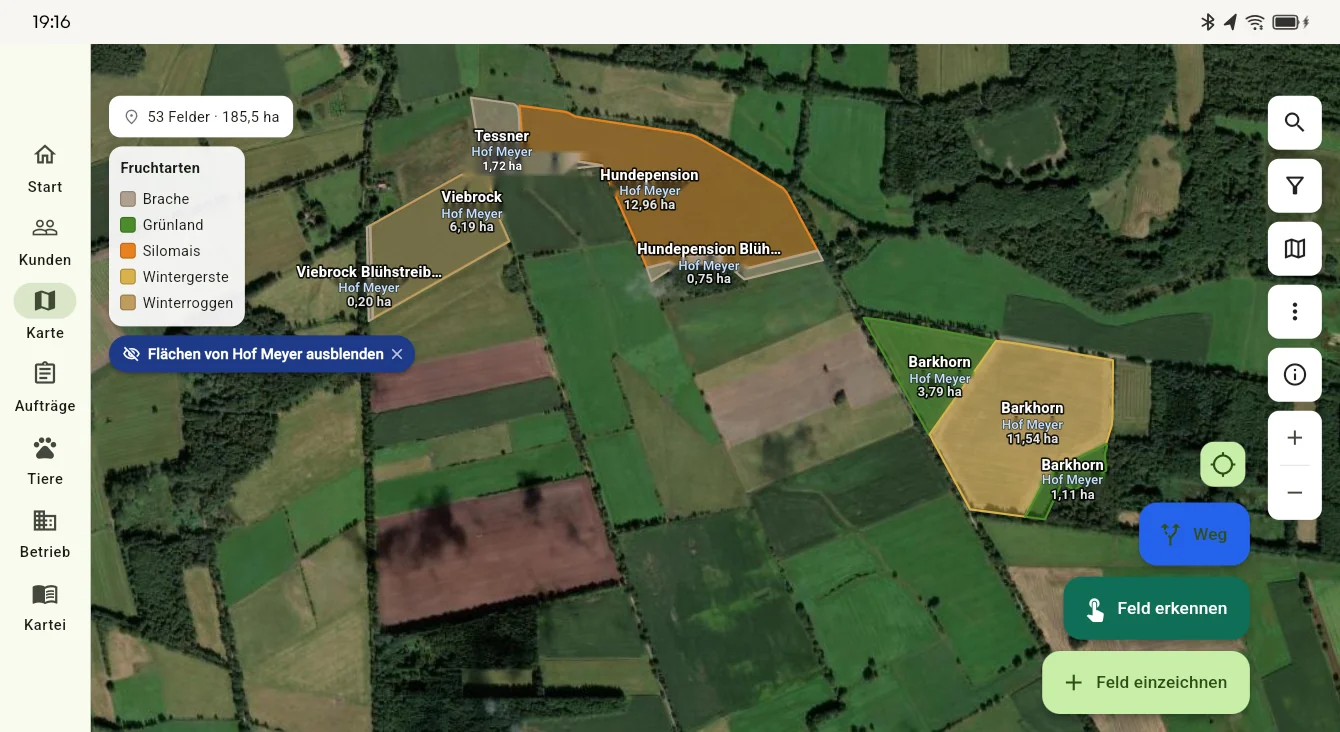Image resolution: width=1340 pixels, height=732 pixels.
Task: Select the Tessner field on the map
Action: (x=502, y=150)
